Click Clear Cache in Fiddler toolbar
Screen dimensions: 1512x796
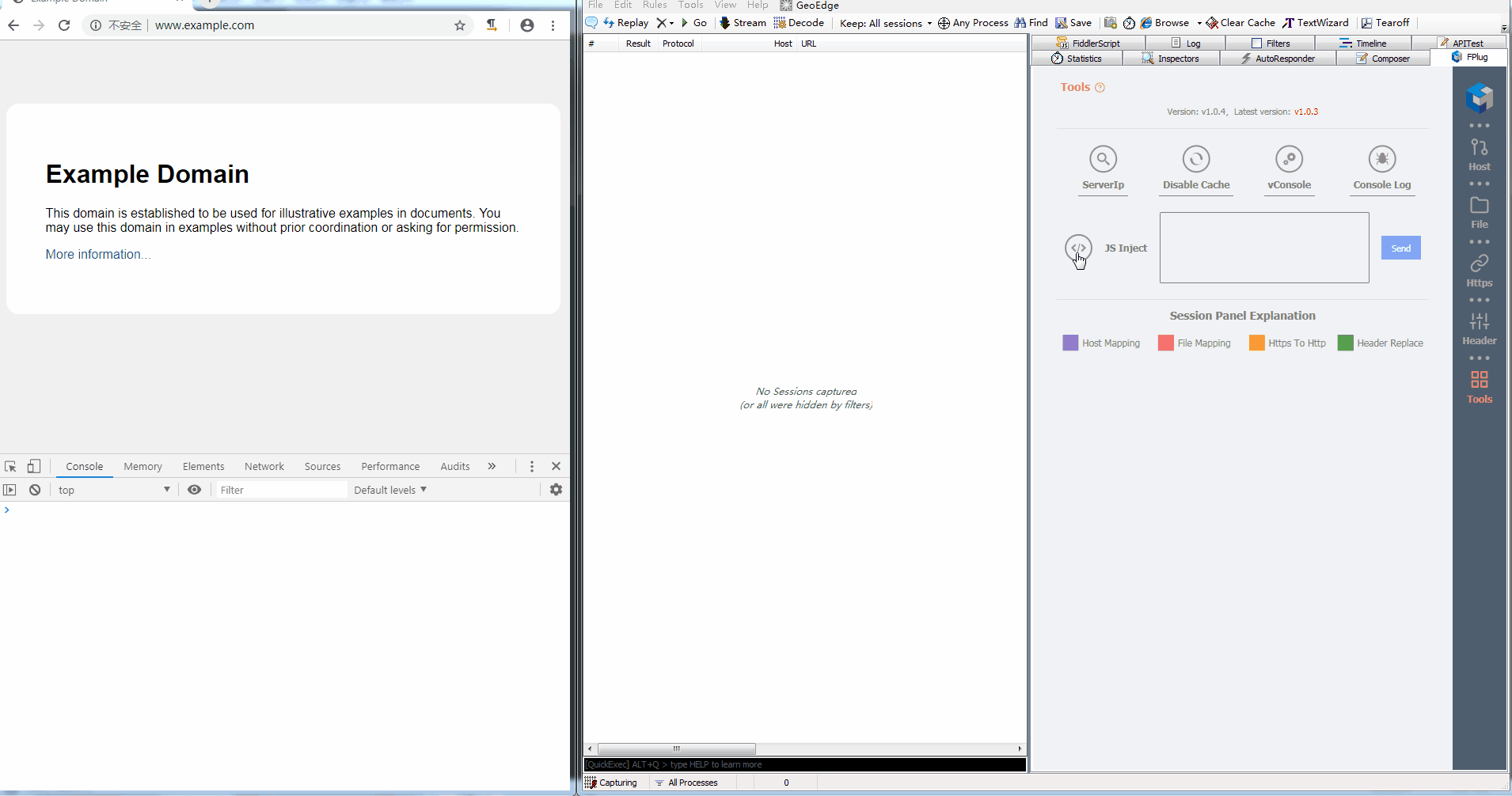pyautogui.click(x=1240, y=23)
